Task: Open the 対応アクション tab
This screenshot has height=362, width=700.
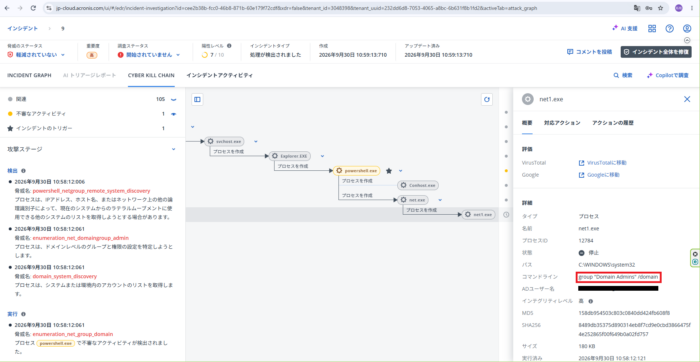Action: point(562,123)
